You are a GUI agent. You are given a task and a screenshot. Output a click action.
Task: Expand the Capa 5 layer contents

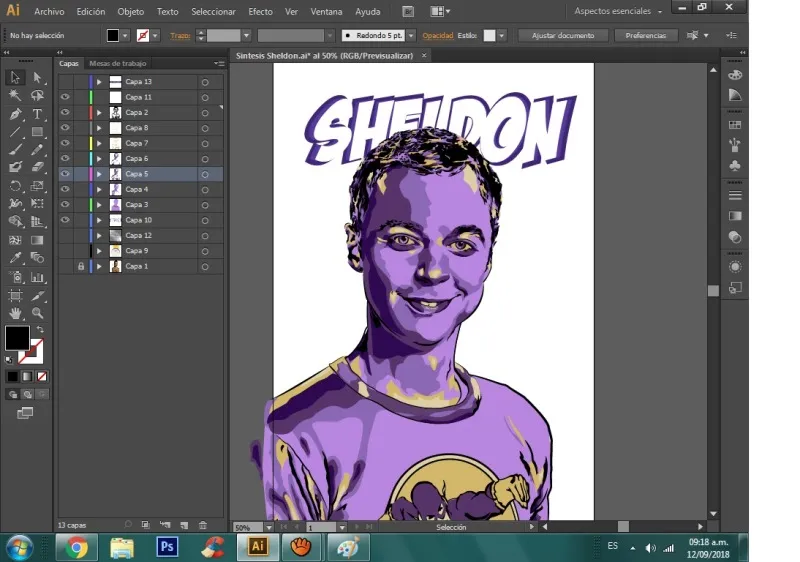(x=99, y=174)
